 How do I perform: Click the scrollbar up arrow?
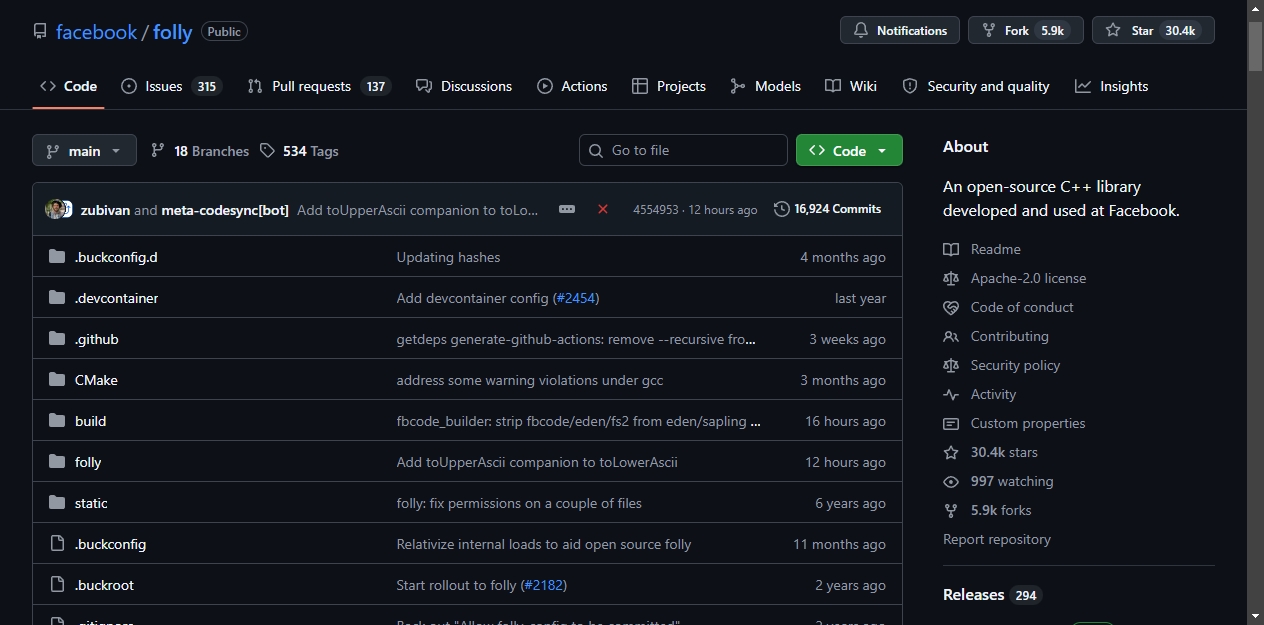point(1255,8)
